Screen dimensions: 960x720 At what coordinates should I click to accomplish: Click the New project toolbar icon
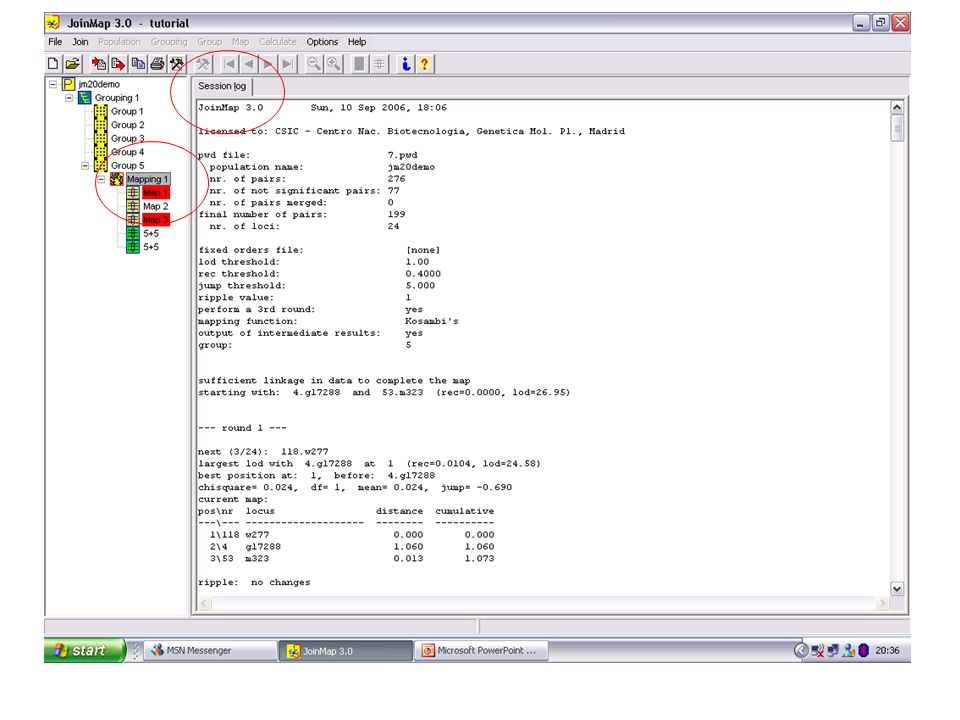(x=53, y=64)
